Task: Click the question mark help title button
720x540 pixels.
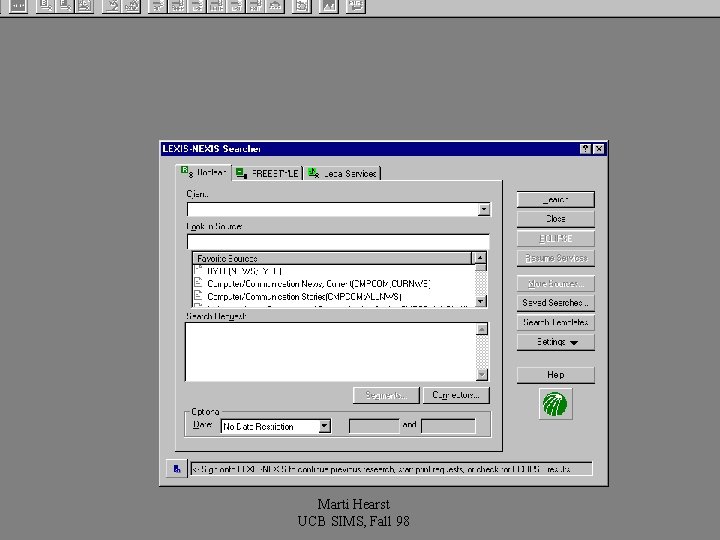Action: point(585,149)
